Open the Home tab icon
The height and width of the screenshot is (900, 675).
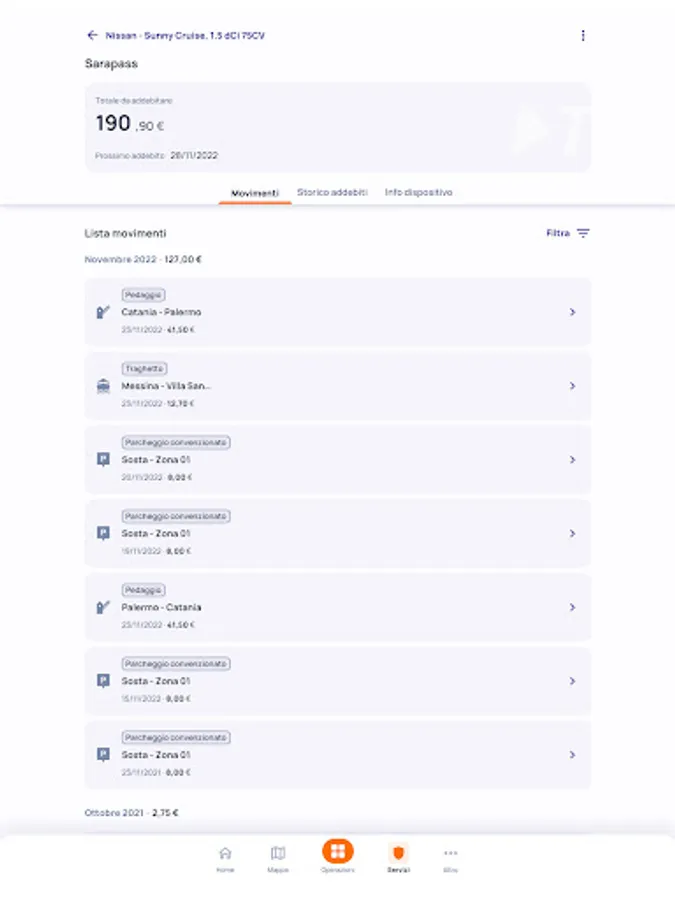pyautogui.click(x=225, y=854)
